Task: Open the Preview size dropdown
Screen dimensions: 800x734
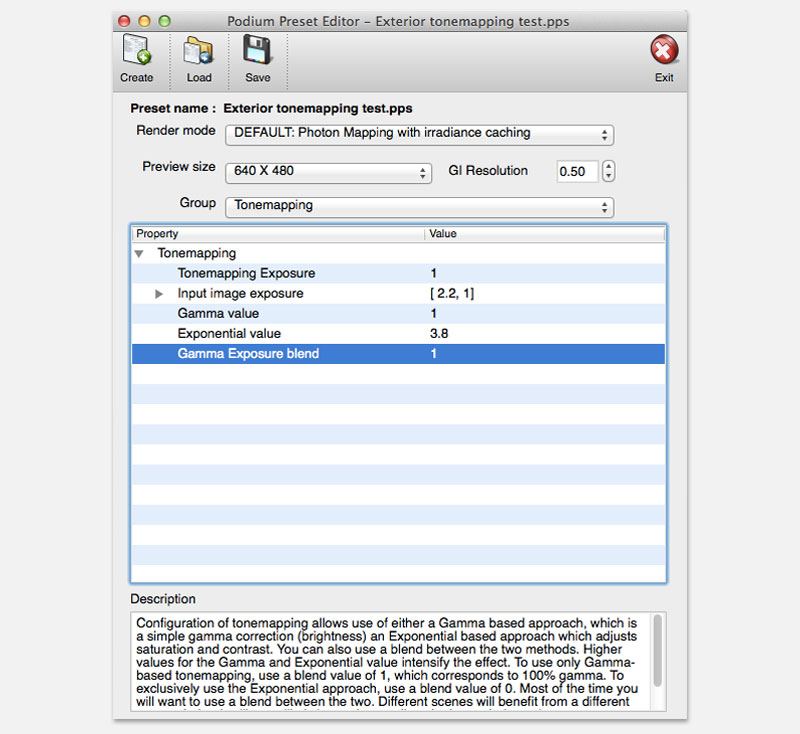Action: 329,172
